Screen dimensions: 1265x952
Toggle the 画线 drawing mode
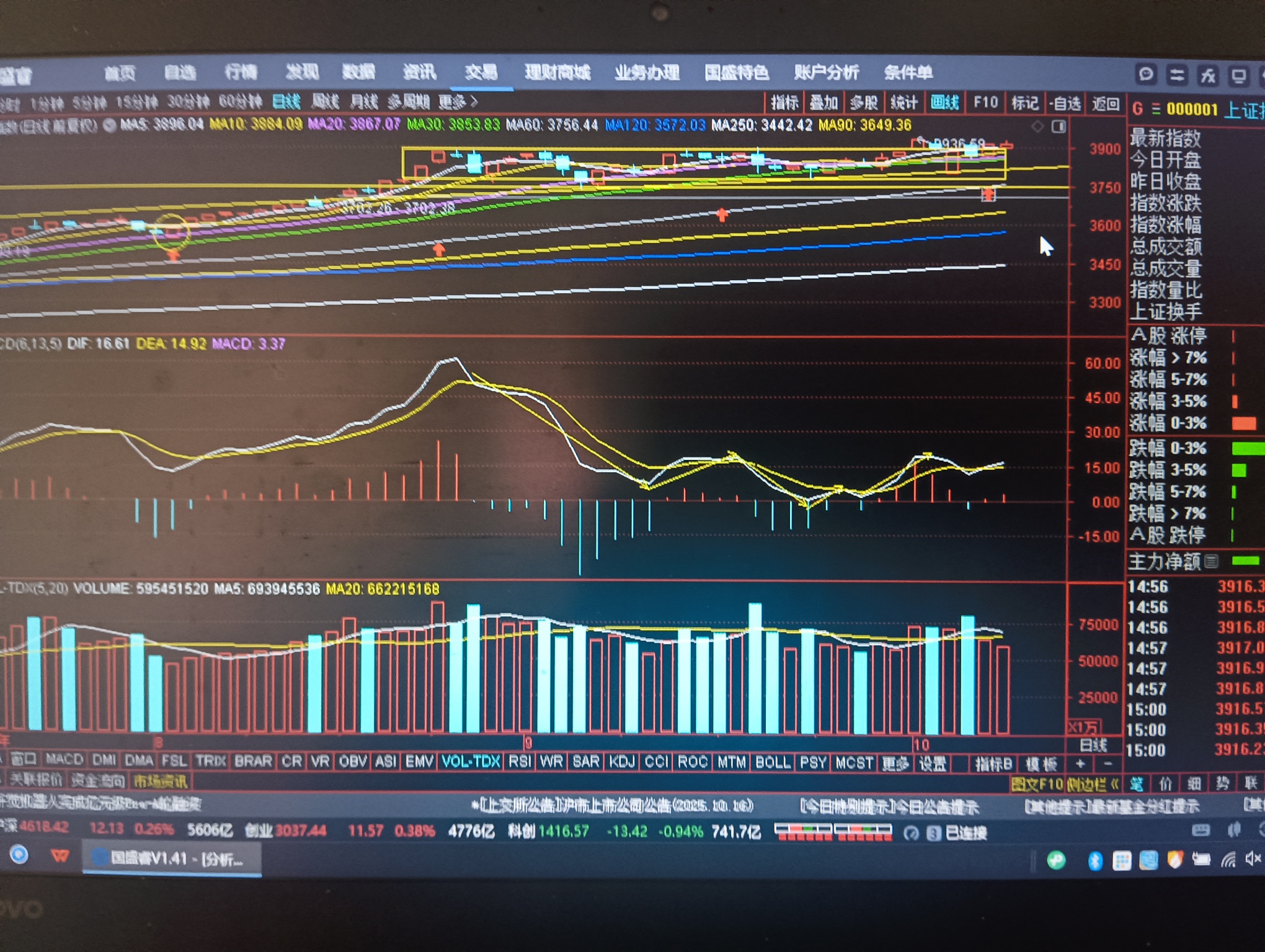(945, 102)
